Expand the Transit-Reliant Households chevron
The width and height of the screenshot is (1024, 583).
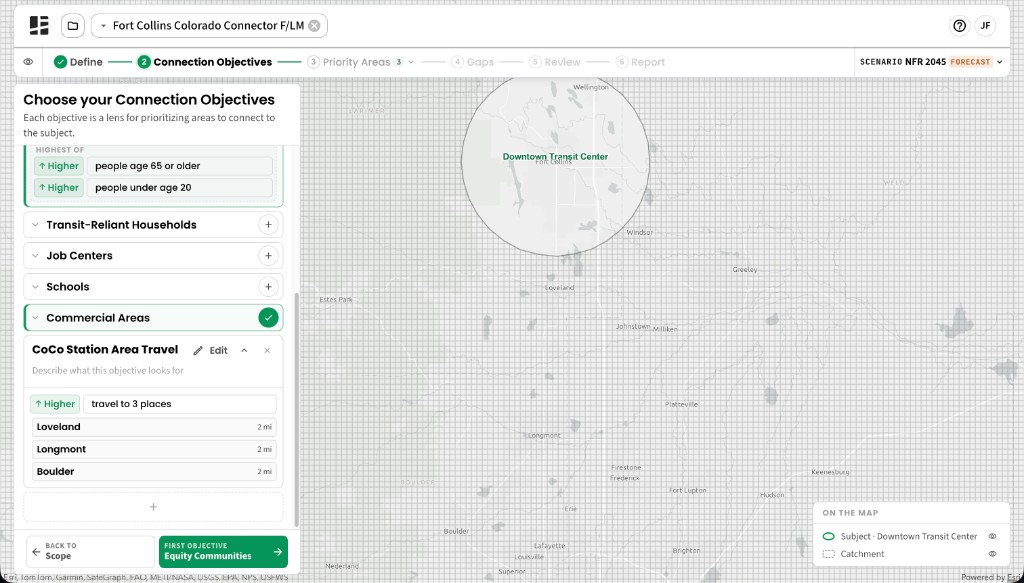tap(35, 225)
